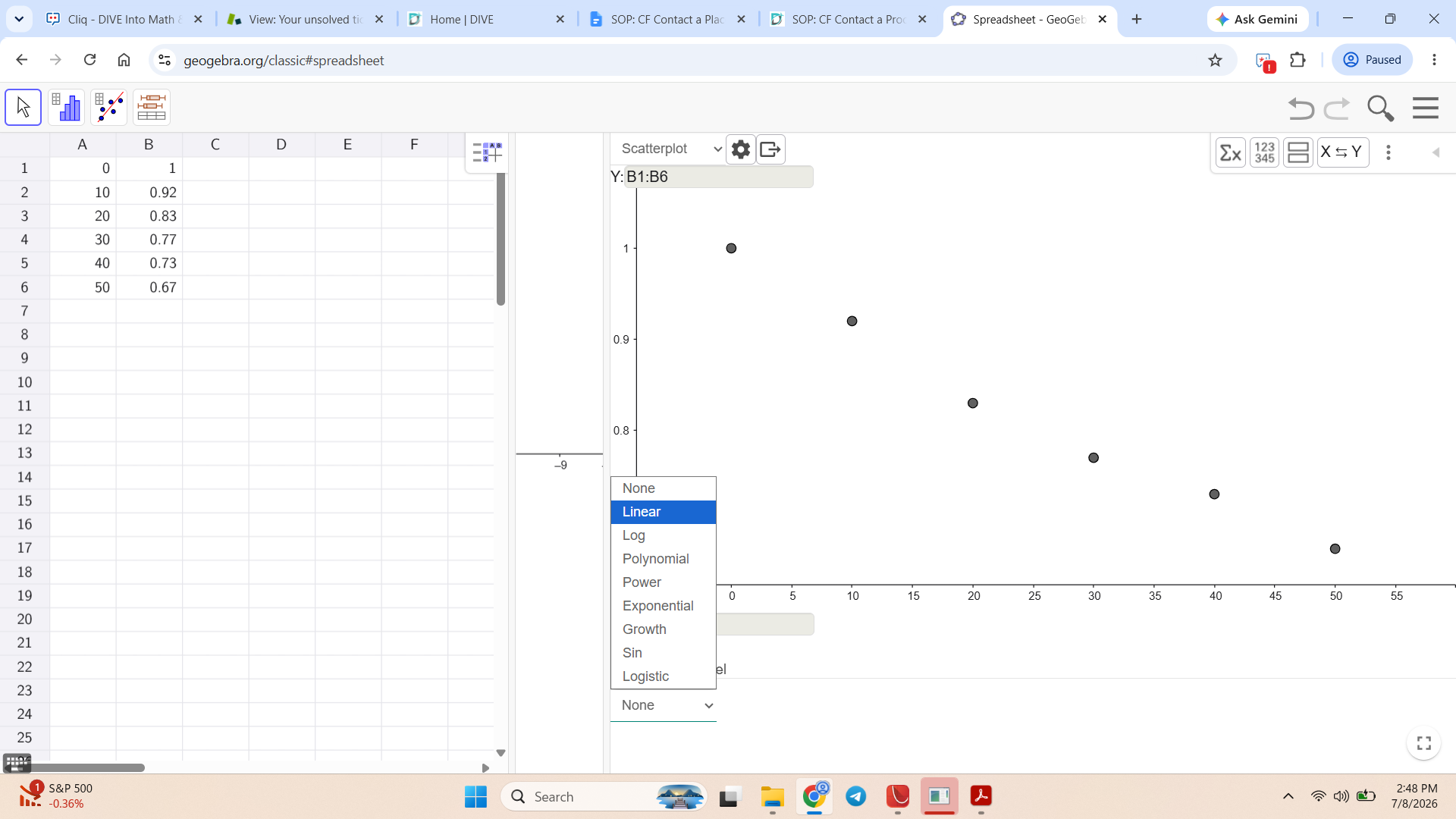Open One Variable Analysis histogram tool
Image resolution: width=1456 pixels, height=819 pixels.
(x=66, y=107)
